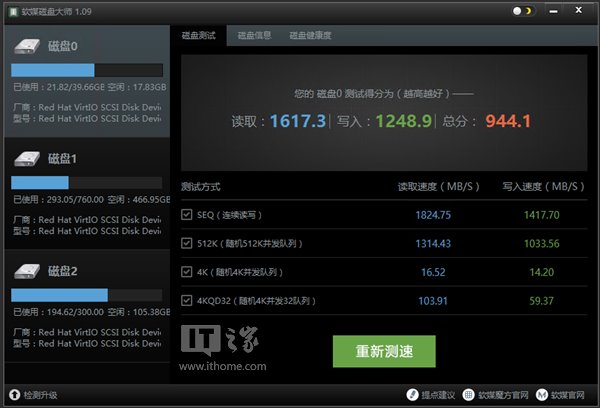
Task: Click the 磁盘2 usage bar
Action: (87, 295)
